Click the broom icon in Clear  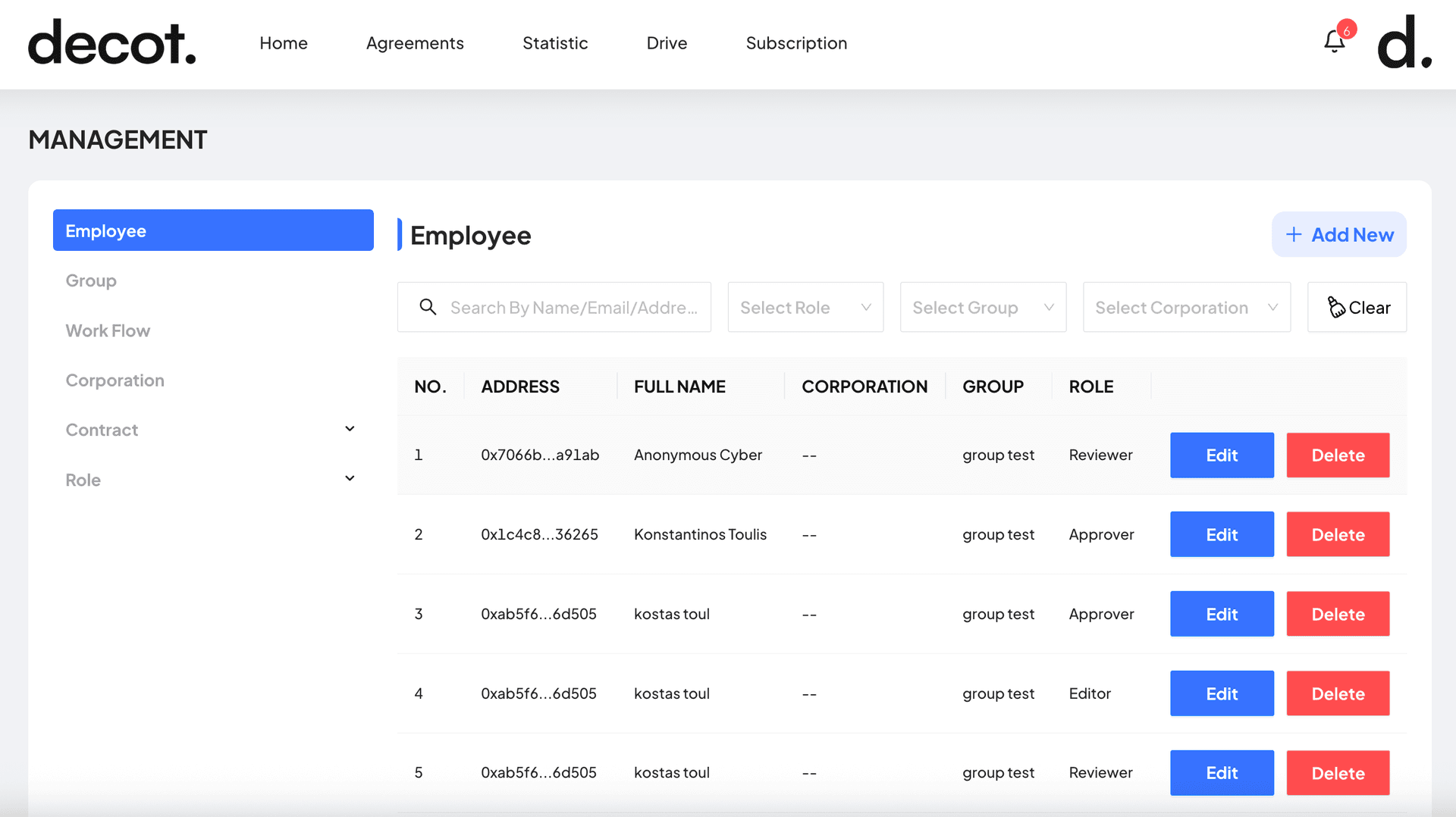[1336, 307]
